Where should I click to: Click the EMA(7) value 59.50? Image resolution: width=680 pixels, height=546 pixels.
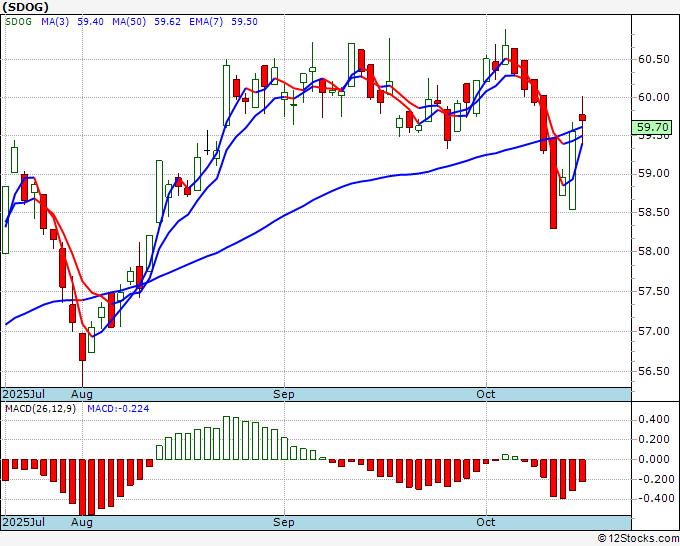244,22
